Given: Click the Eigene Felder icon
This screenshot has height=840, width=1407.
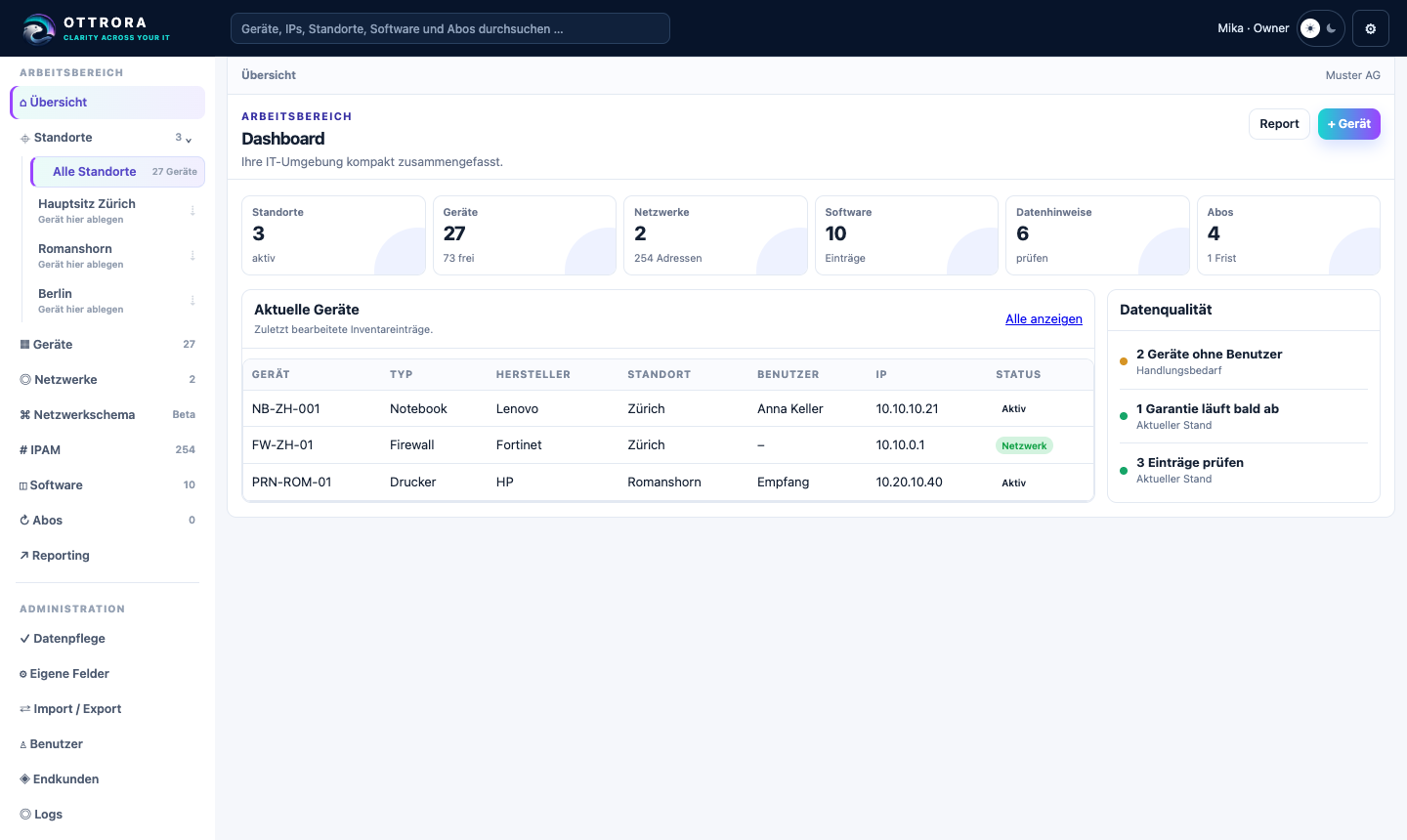Looking at the screenshot, I should click(x=23, y=674).
